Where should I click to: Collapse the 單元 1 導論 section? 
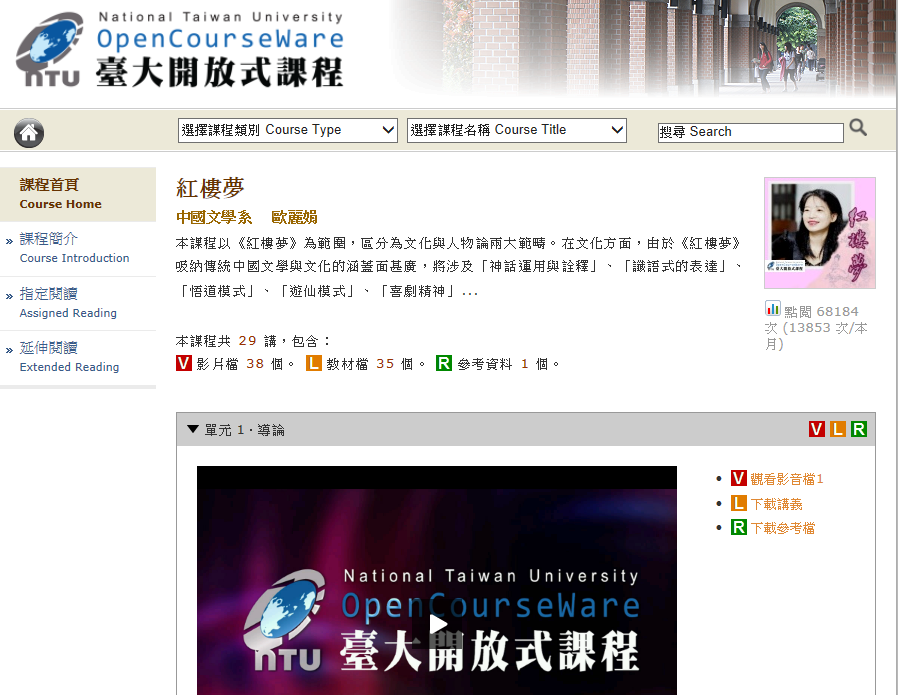[193, 429]
